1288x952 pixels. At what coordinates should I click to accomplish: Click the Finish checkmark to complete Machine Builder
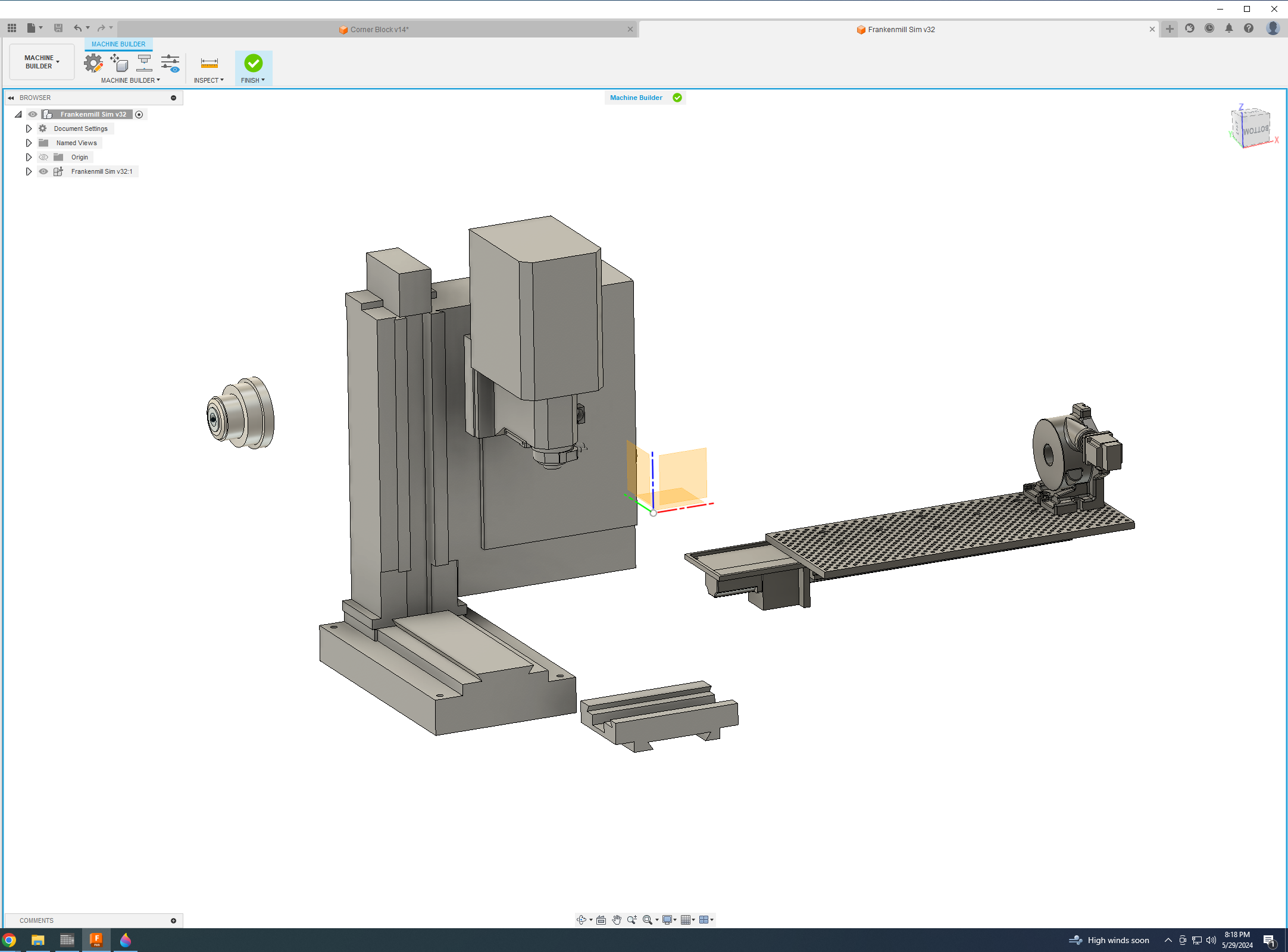point(254,63)
